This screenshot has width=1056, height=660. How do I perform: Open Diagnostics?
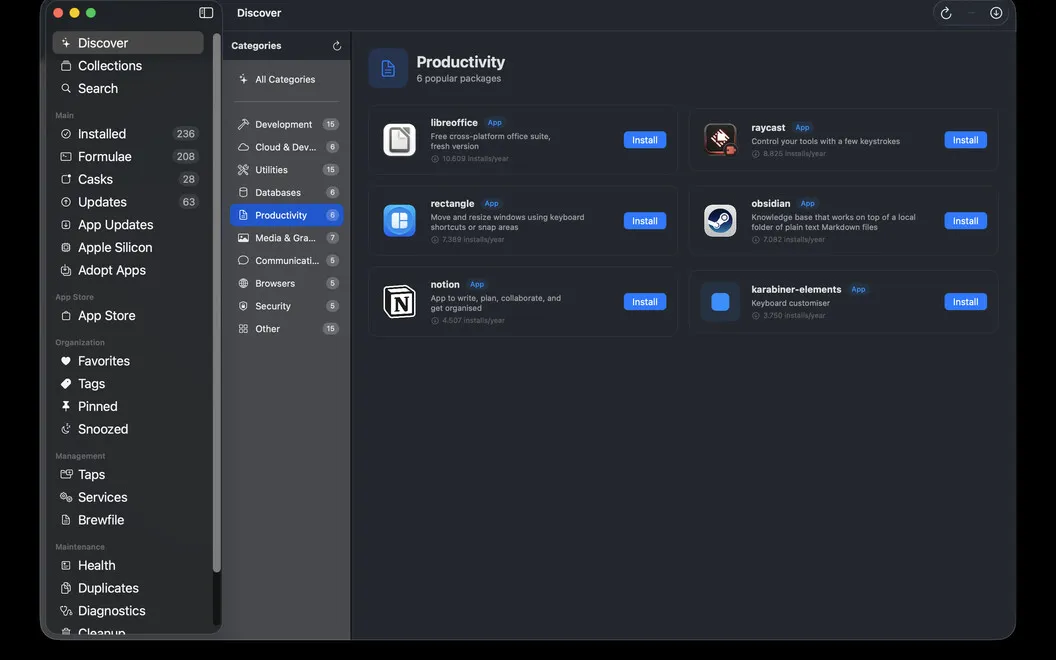click(x=128, y=612)
